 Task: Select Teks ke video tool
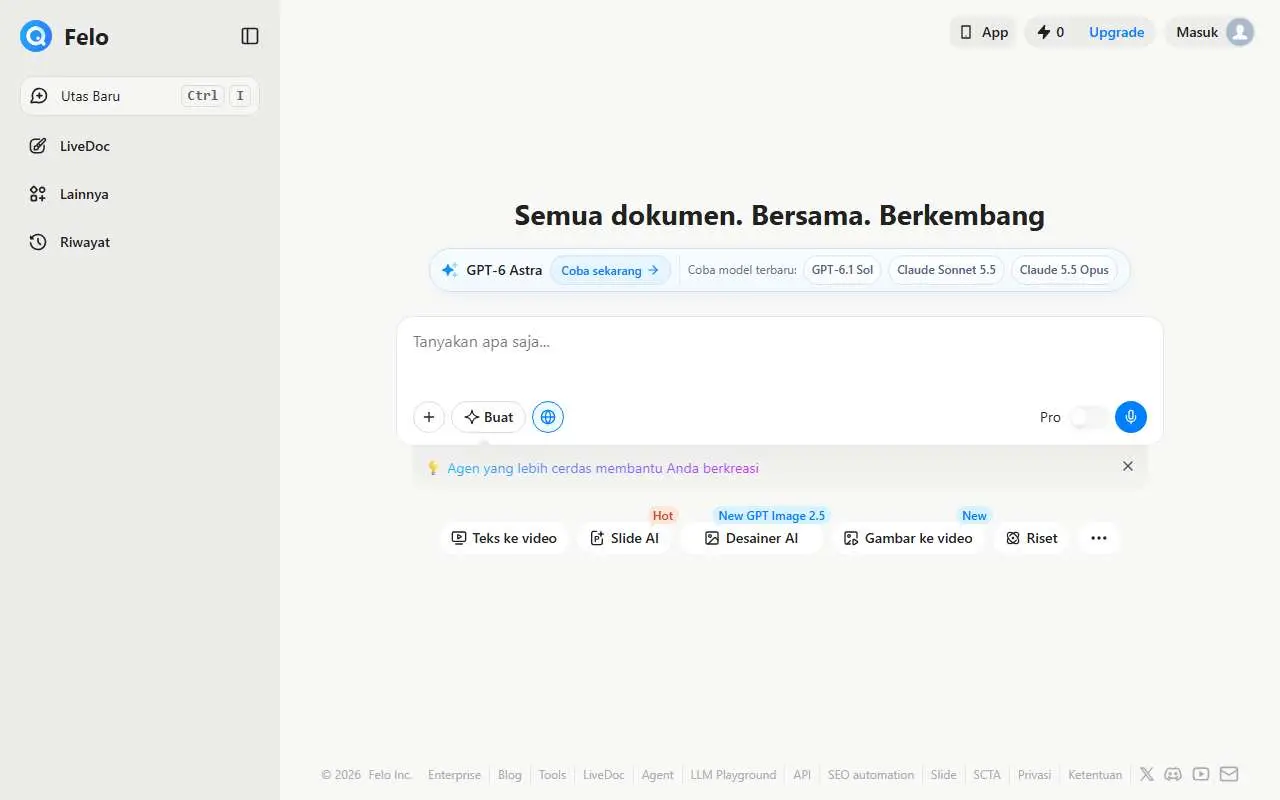504,538
